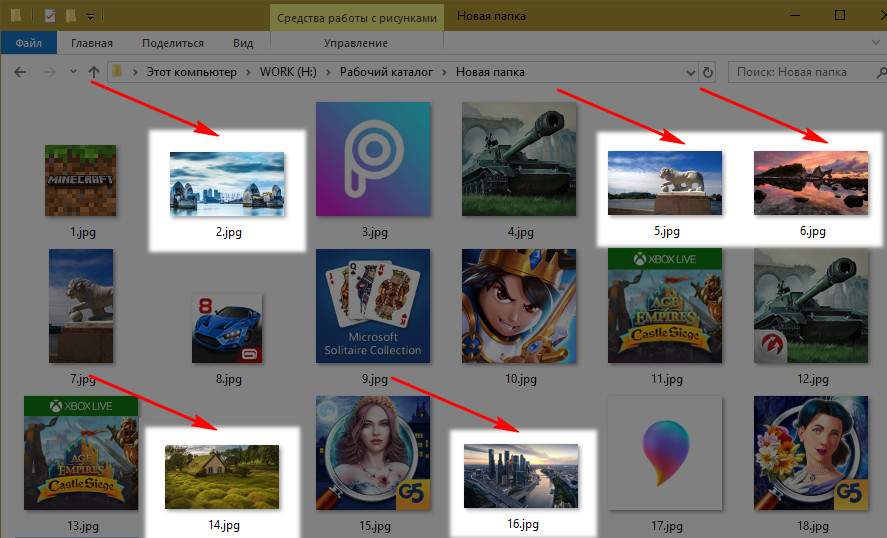Image resolution: width=887 pixels, height=538 pixels.
Task: Open the Поделиться ribbon tab
Action: click(x=173, y=43)
